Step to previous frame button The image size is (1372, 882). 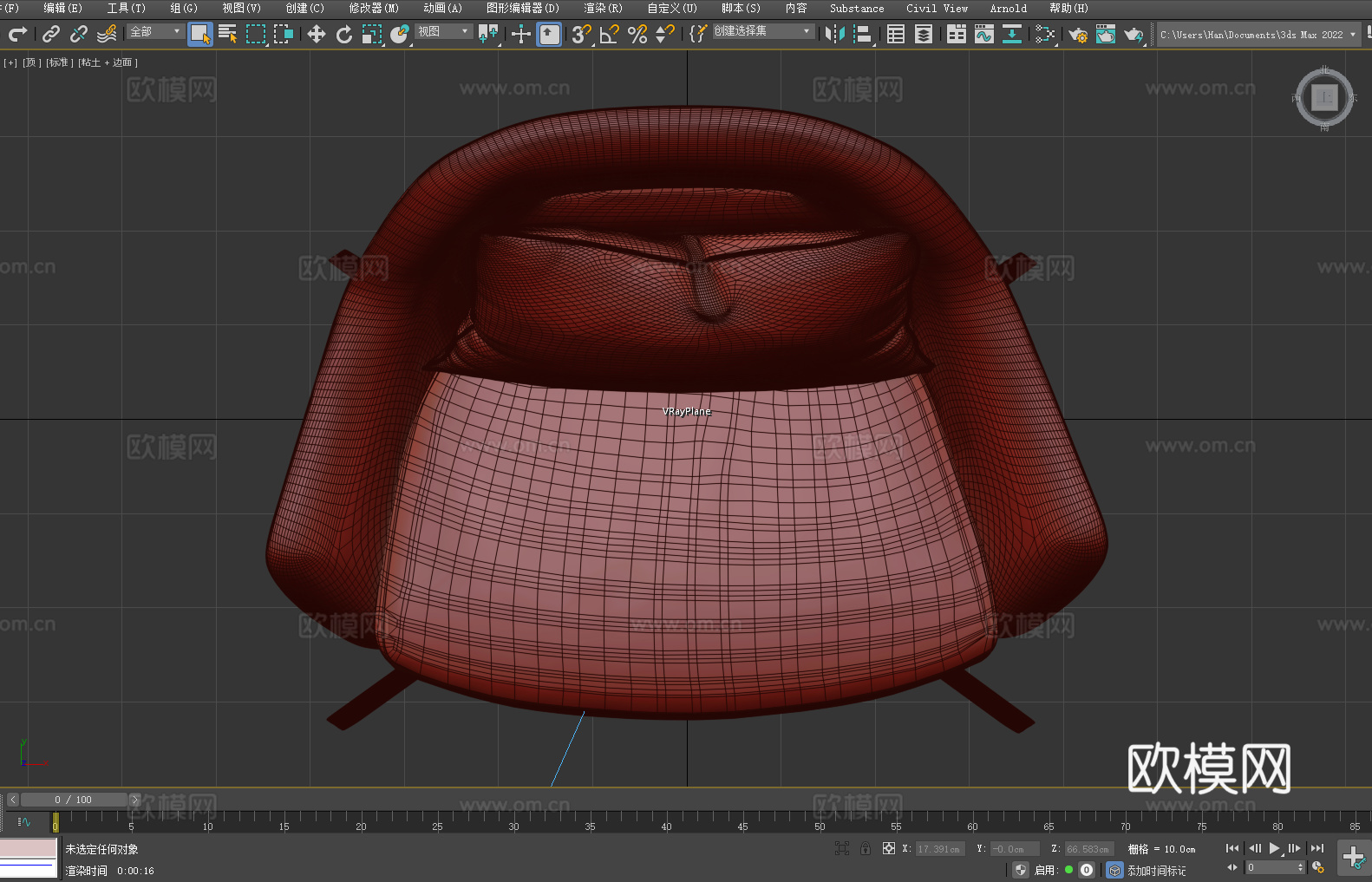click(x=1254, y=848)
